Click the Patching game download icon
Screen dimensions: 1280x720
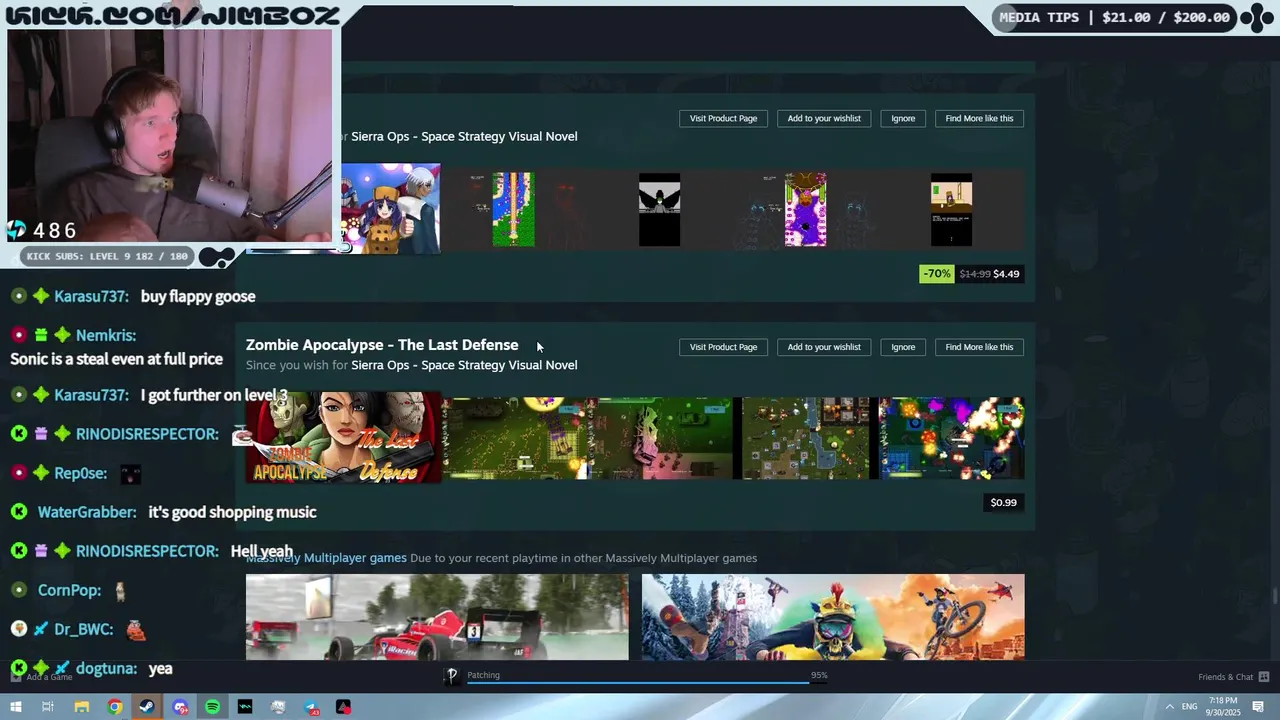coord(452,676)
